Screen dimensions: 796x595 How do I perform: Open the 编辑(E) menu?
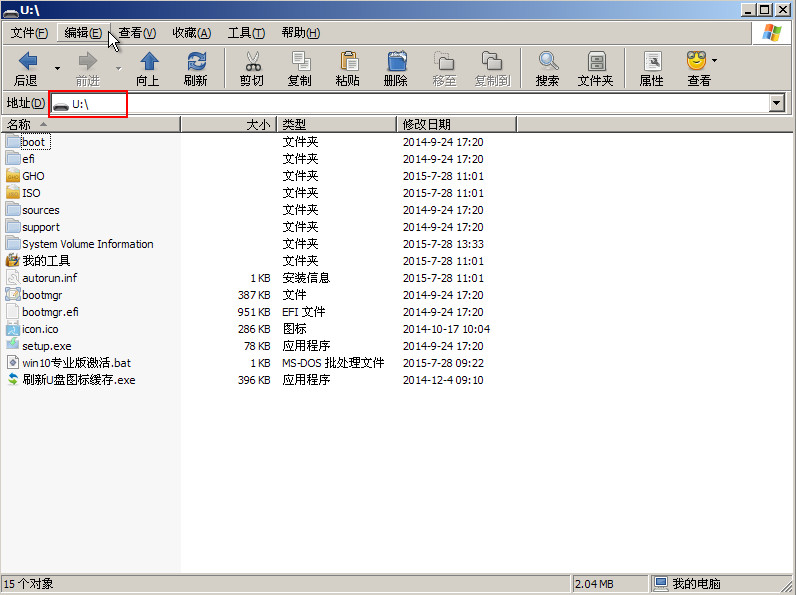pos(83,33)
